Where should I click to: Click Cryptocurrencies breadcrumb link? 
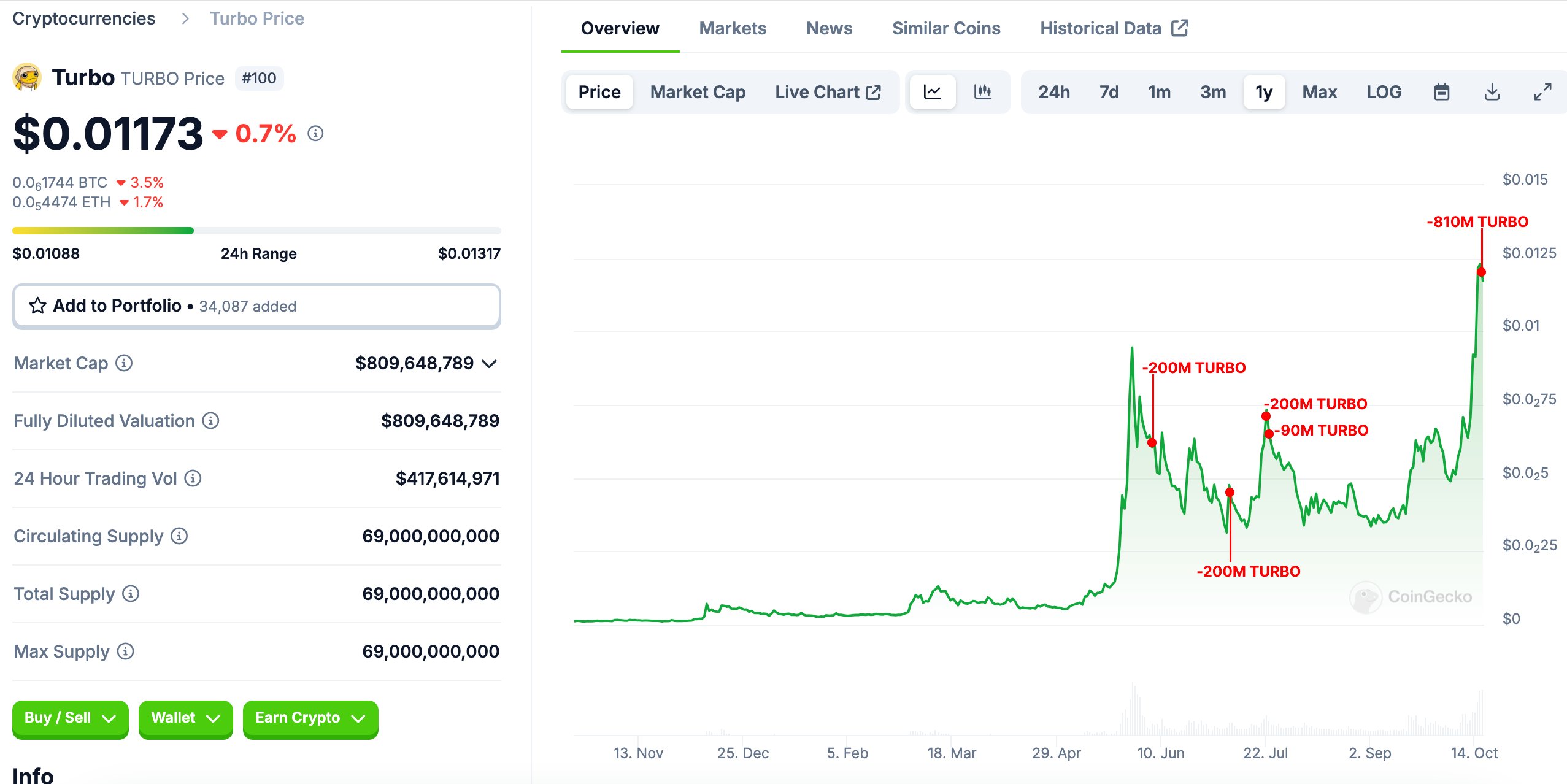[x=84, y=18]
